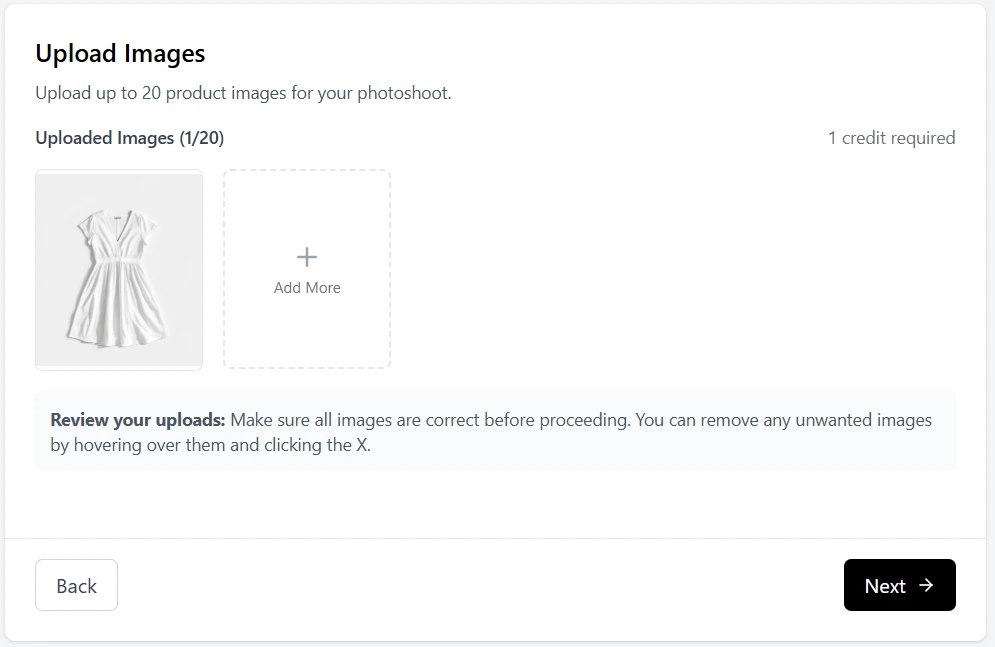Select the Add More label text
This screenshot has width=995, height=647.
pos(306,287)
